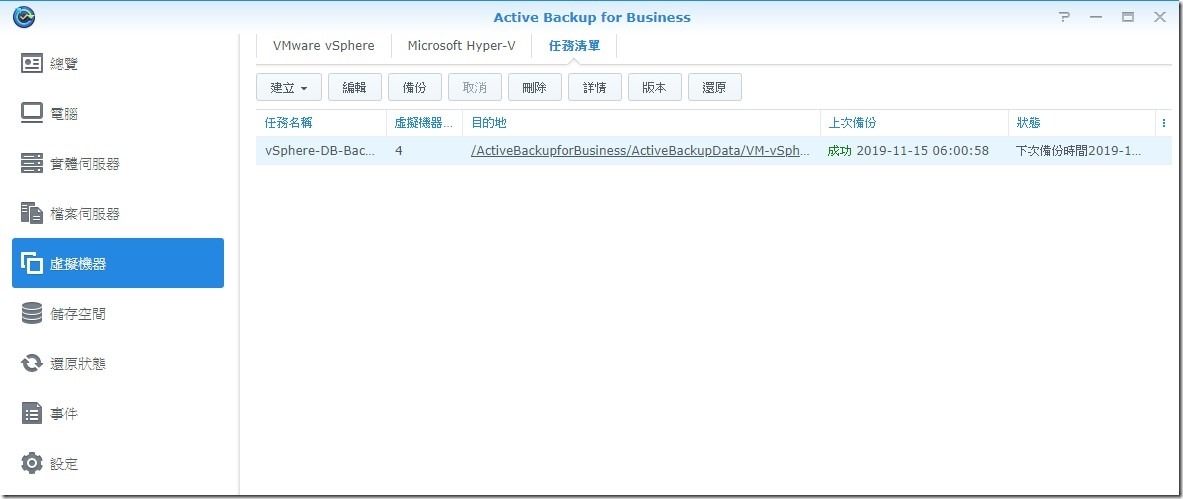Select the 虛擬機器 virtual machine icon
1183x499 pixels.
[32, 263]
